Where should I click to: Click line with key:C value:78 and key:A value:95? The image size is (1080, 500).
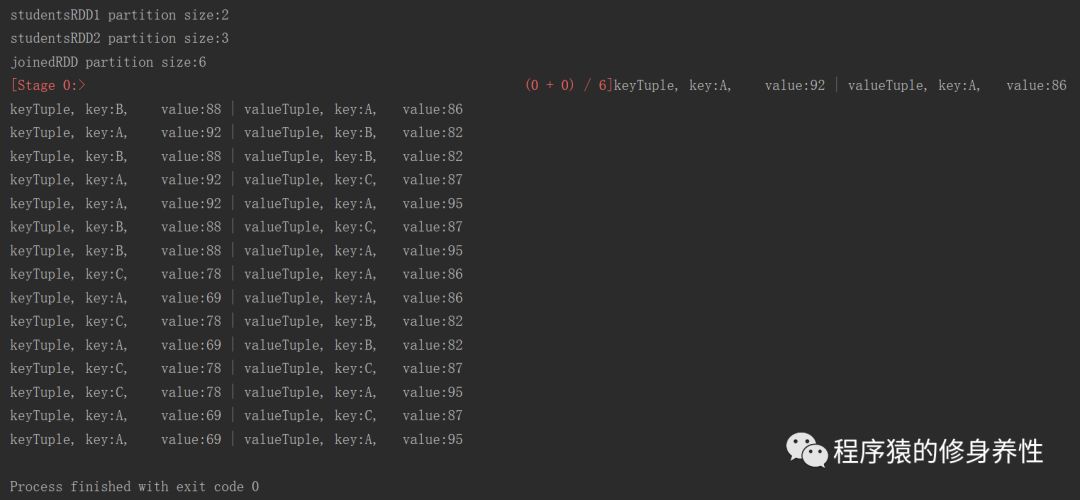click(236, 392)
